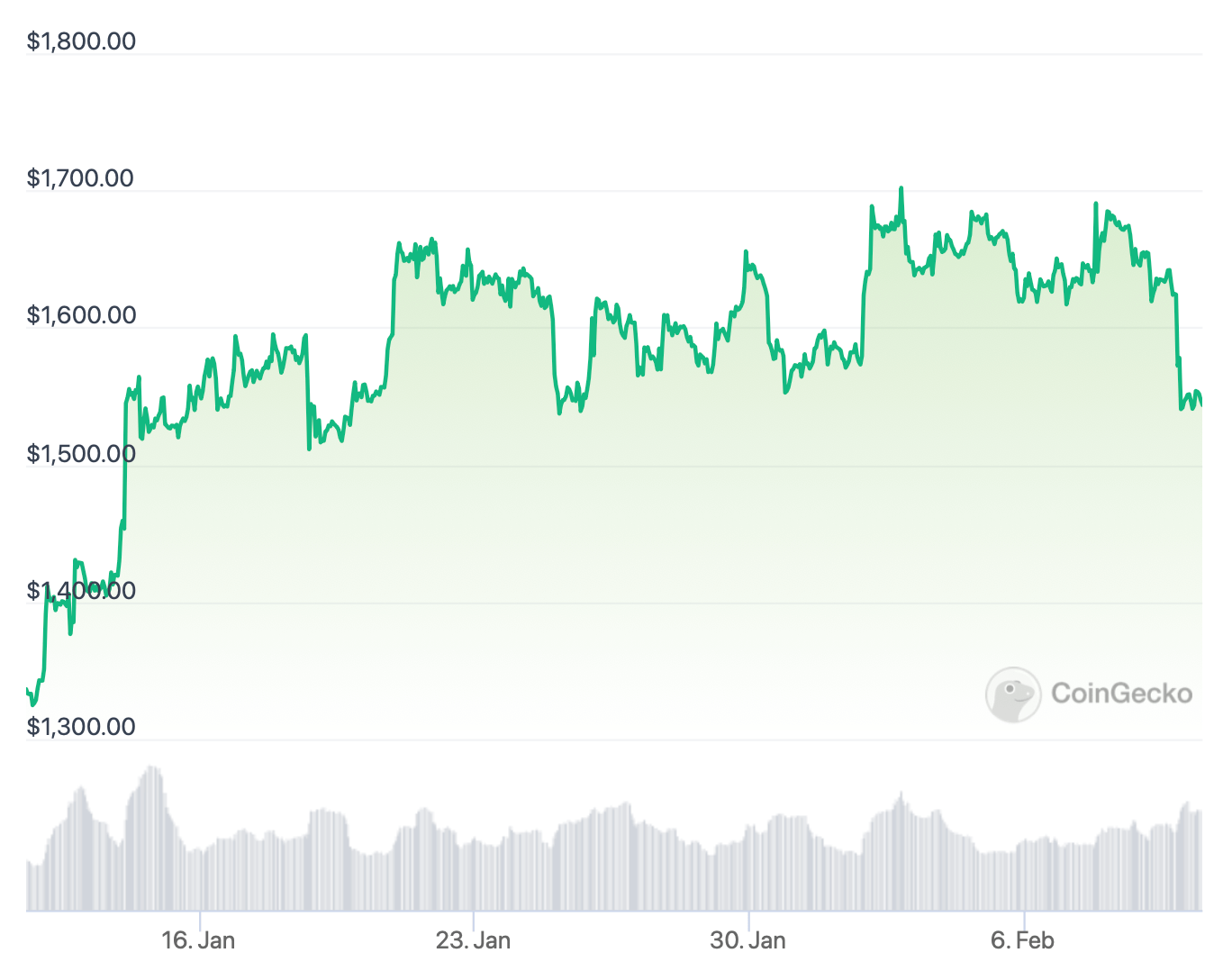Click the $1,400.00 price axis label

(x=81, y=591)
